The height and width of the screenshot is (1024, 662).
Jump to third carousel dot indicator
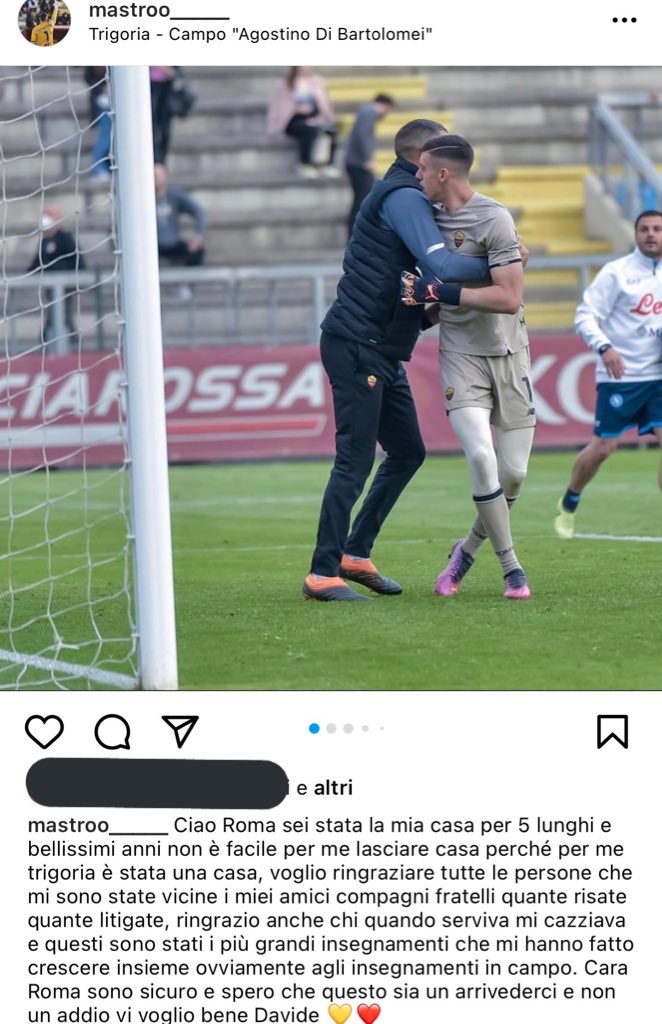pos(348,728)
